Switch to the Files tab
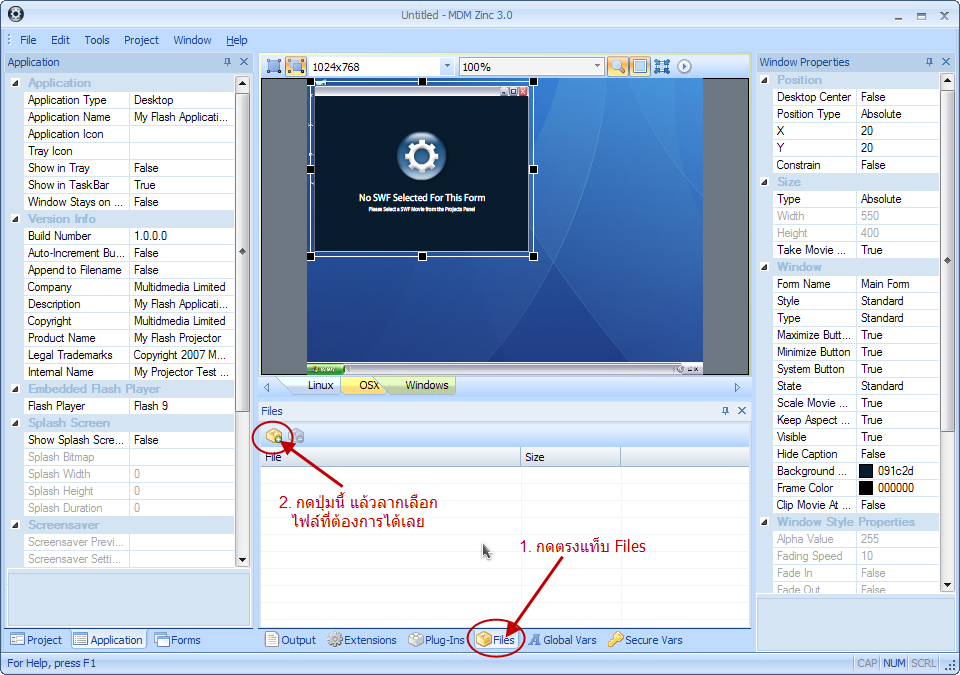 pyautogui.click(x=496, y=640)
